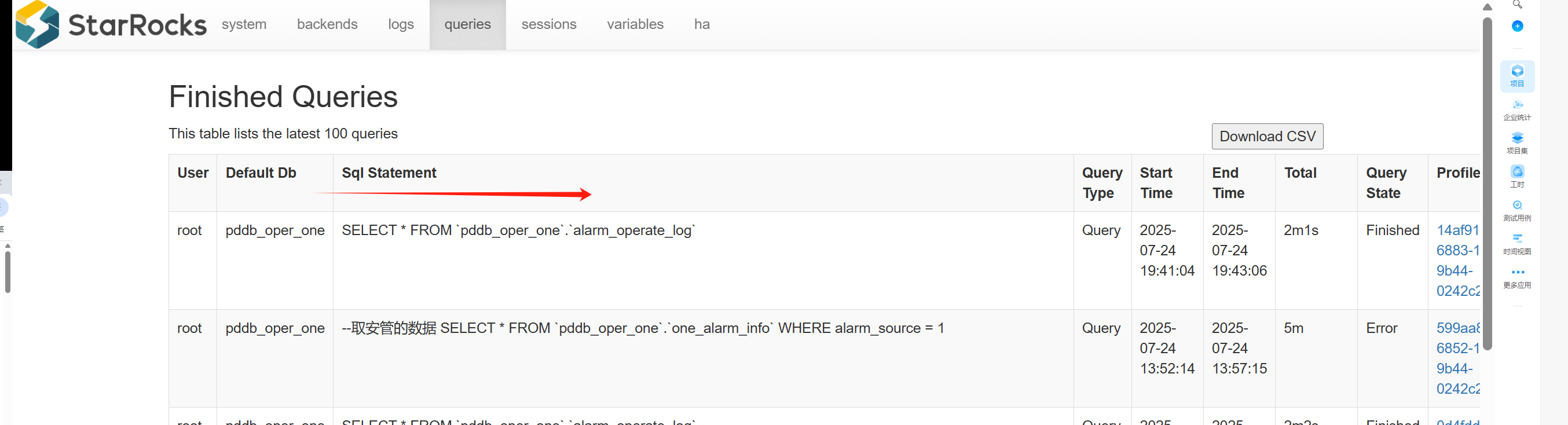Image resolution: width=1568 pixels, height=425 pixels.
Task: Click the page scrollbar up arrow
Action: point(1487,8)
